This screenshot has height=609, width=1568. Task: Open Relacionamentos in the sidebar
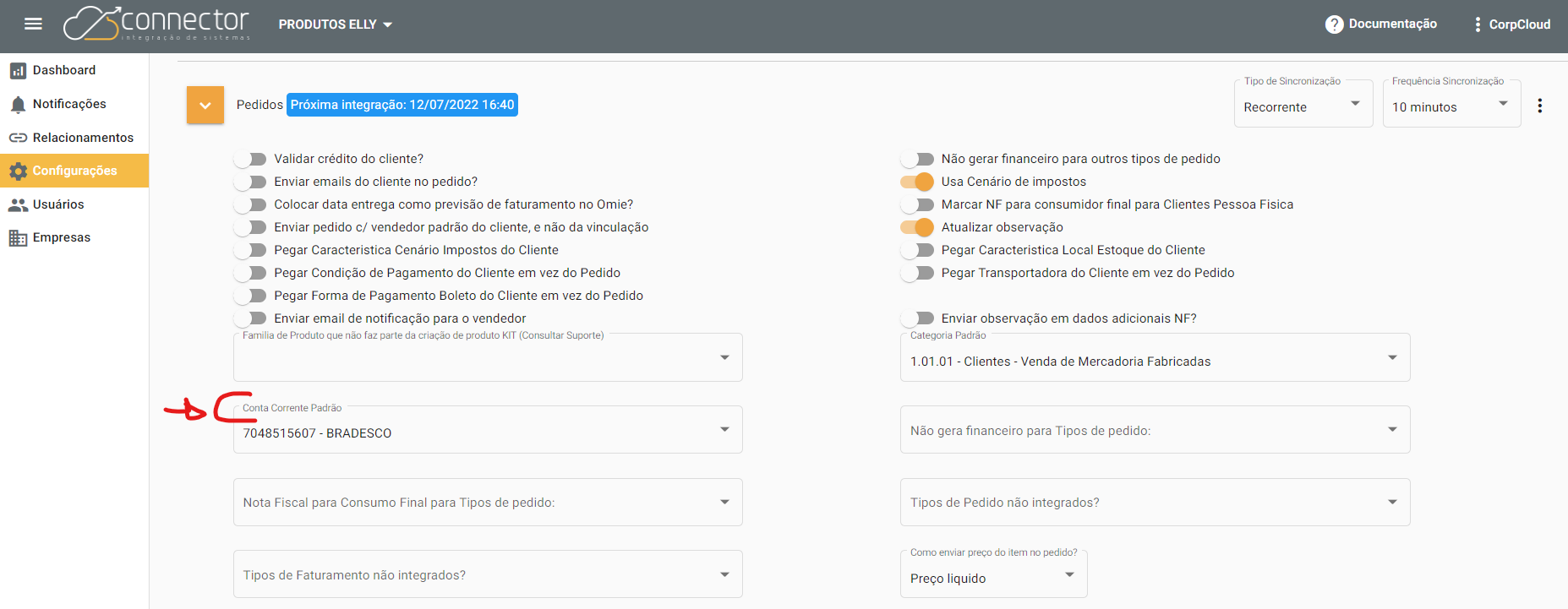tap(74, 138)
